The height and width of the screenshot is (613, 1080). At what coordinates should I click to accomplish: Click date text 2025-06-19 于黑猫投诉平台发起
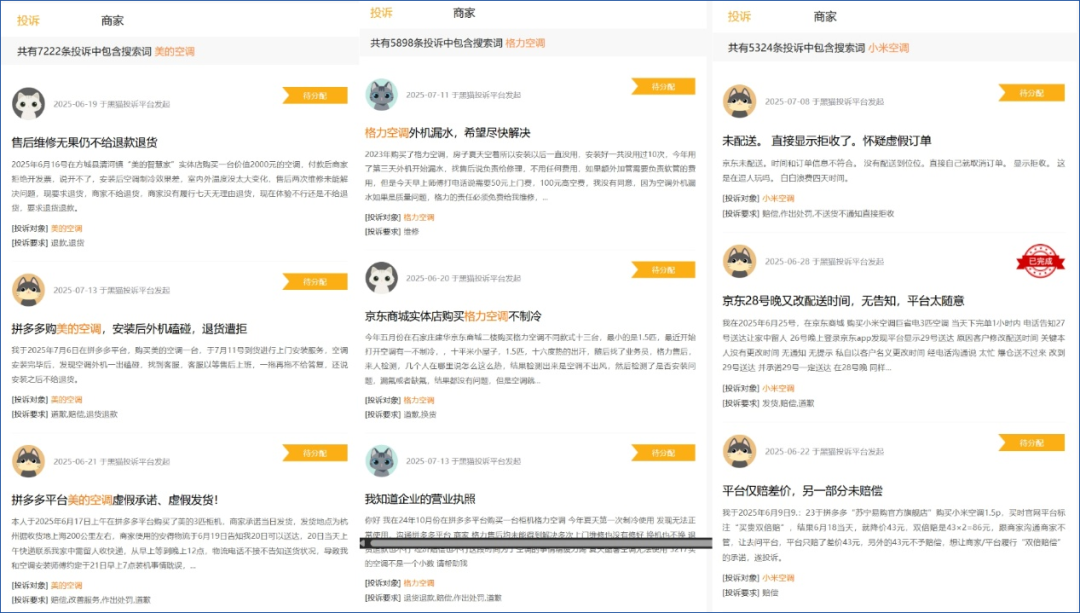(112, 105)
